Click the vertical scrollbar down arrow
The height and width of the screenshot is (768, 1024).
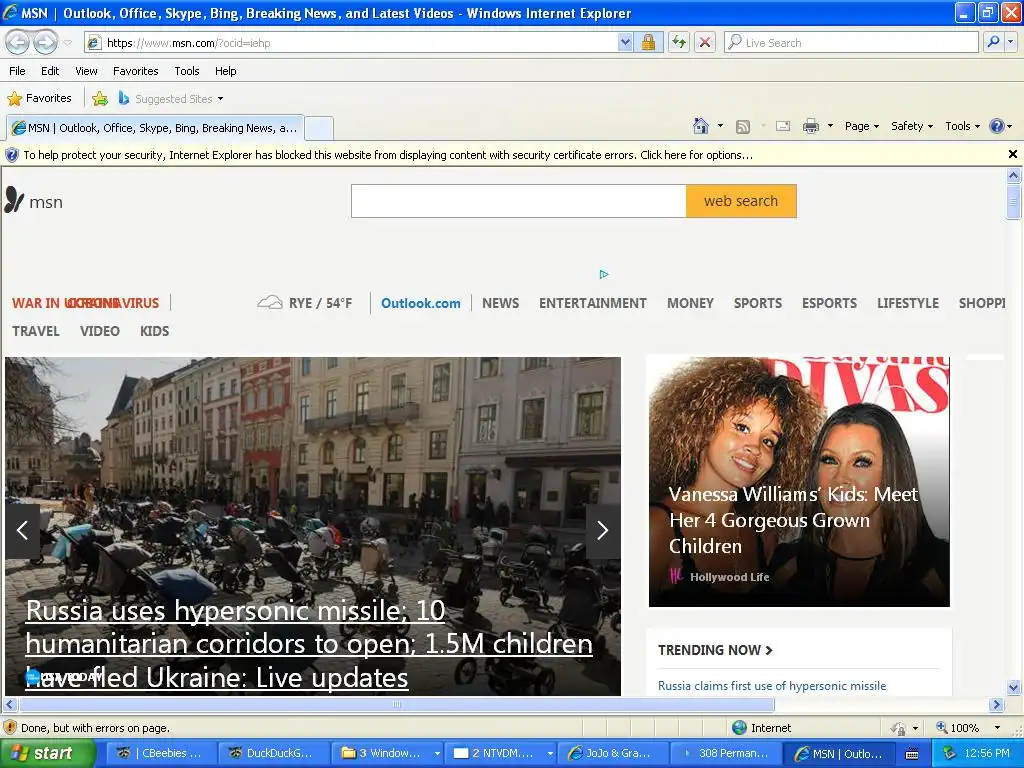coord(1013,687)
